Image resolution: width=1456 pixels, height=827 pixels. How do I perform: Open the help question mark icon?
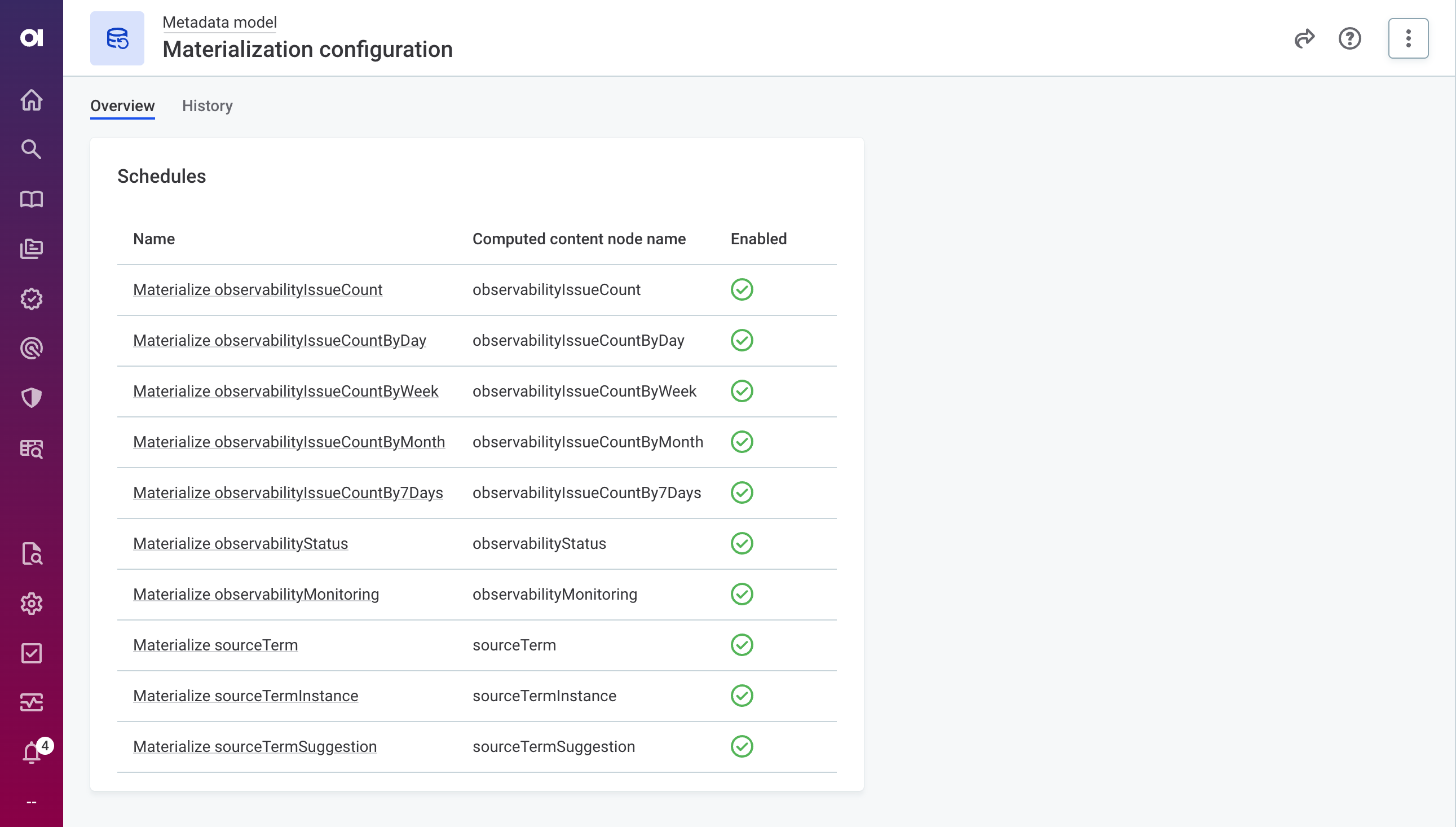click(x=1350, y=38)
